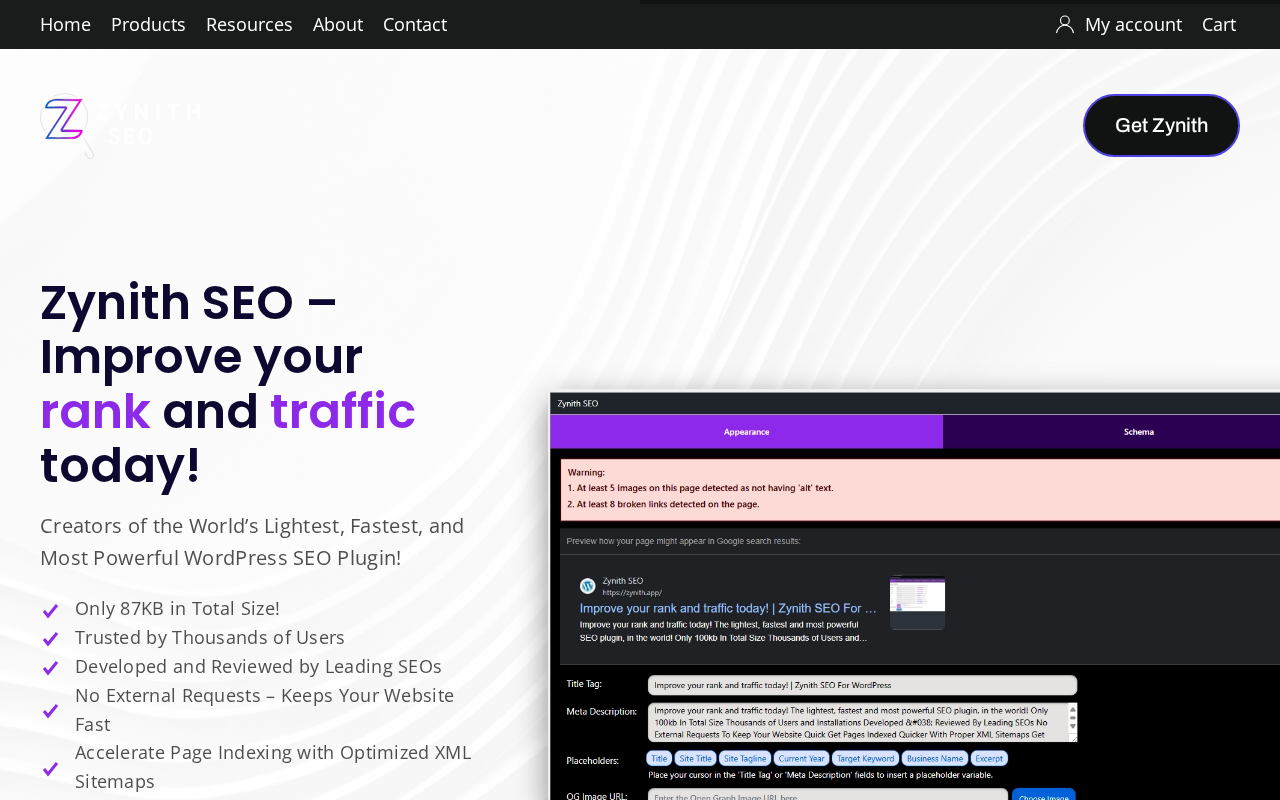Switch to the Schema tab in the plugin screenshot
1280x800 pixels.
tap(1138, 432)
